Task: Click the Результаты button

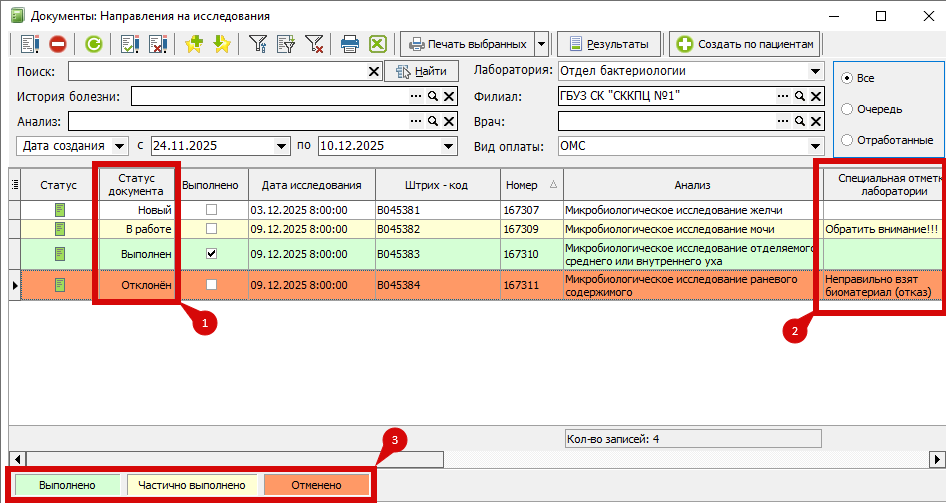Action: tap(609, 44)
